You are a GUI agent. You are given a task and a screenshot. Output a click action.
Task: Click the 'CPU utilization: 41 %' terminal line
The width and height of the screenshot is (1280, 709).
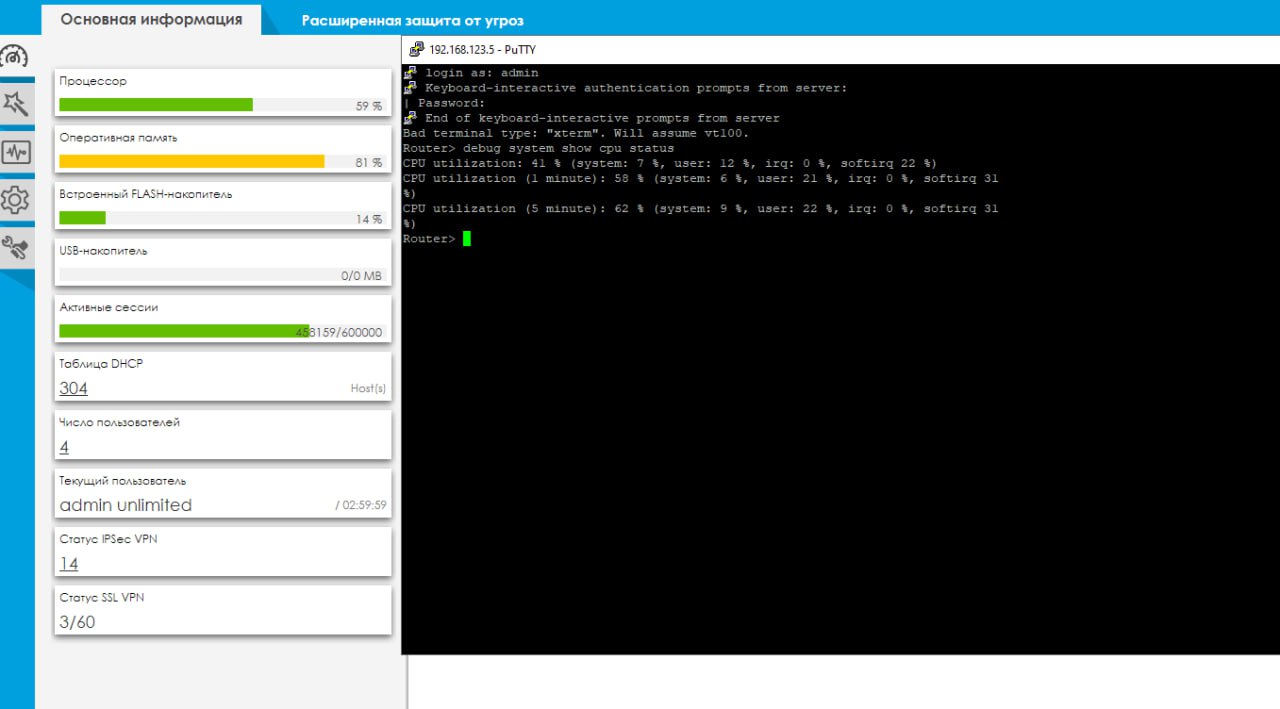pyautogui.click(x=669, y=163)
